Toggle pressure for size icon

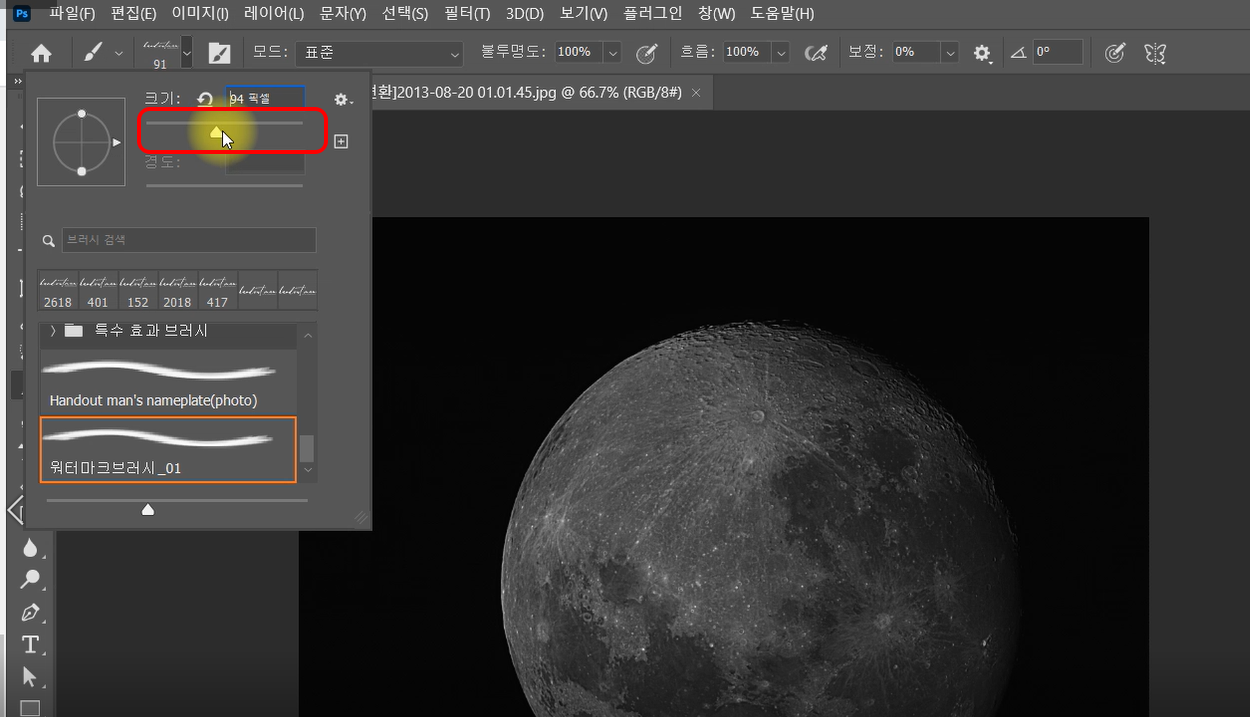pyautogui.click(x=1115, y=53)
